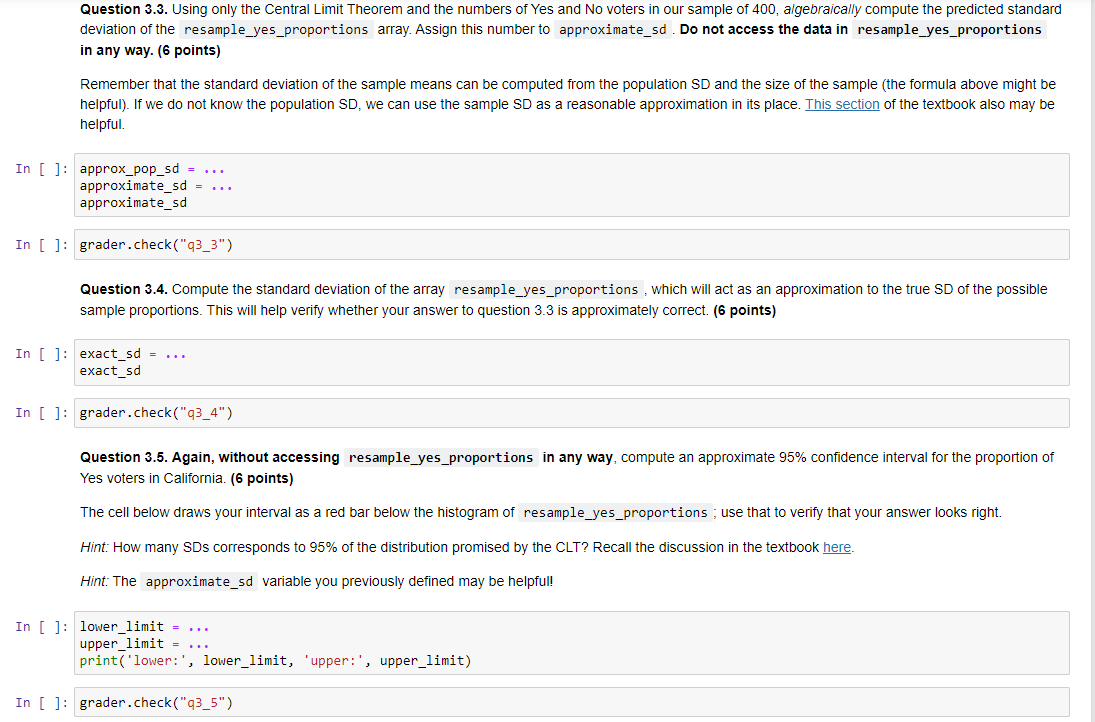1095x722 pixels.
Task: Click the "approximate_sd = ..." code line
Action: click(x=156, y=186)
